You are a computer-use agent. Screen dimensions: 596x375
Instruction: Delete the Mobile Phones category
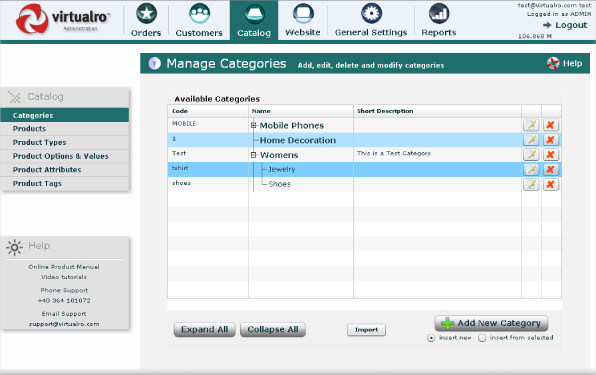click(x=550, y=125)
